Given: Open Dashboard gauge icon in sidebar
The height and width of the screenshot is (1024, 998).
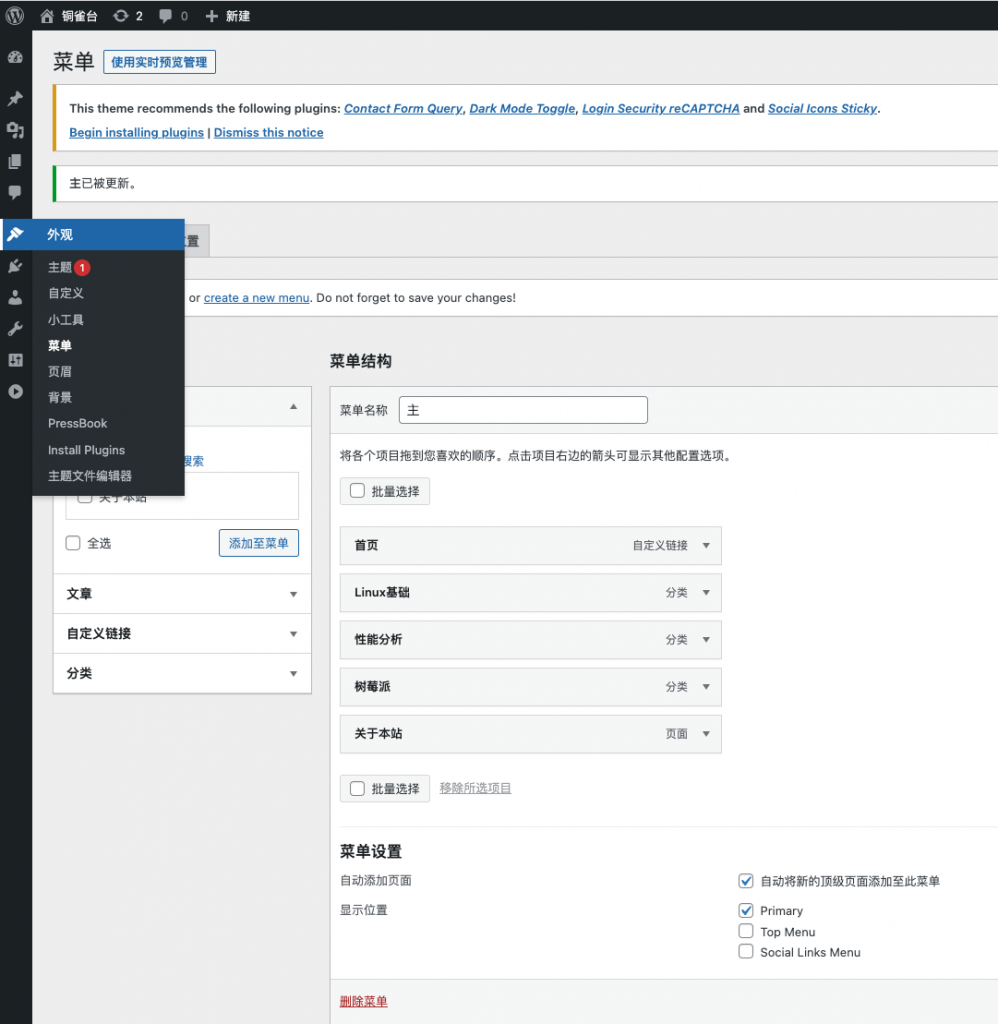Looking at the screenshot, I should 15,57.
